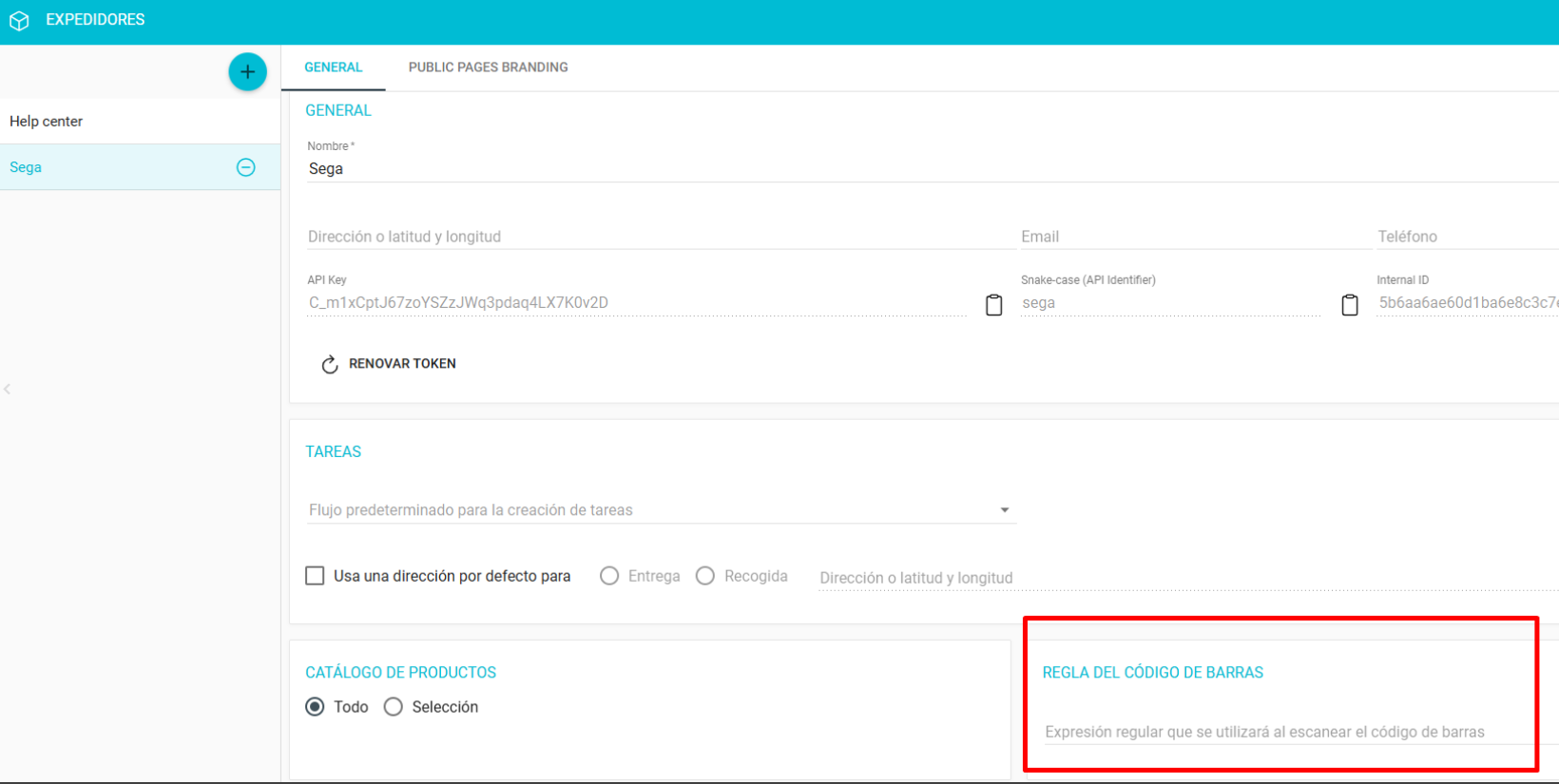Viewport: 1559px width, 784px height.
Task: Choose Todo in Catálogo de Productos
Action: point(315,707)
